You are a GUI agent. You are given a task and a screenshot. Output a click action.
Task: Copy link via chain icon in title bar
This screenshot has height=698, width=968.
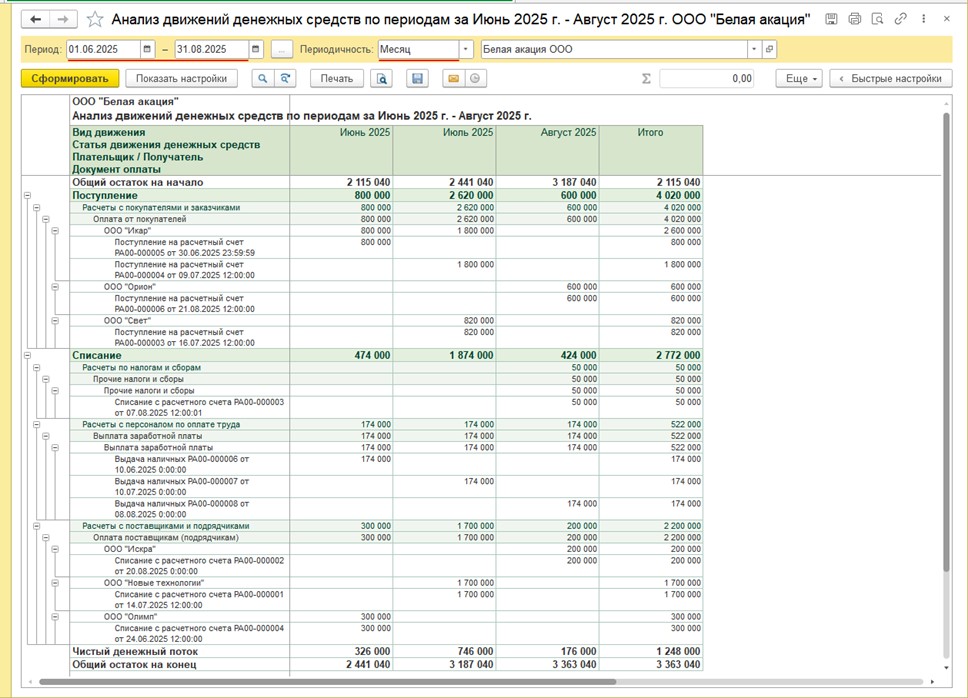pos(901,19)
